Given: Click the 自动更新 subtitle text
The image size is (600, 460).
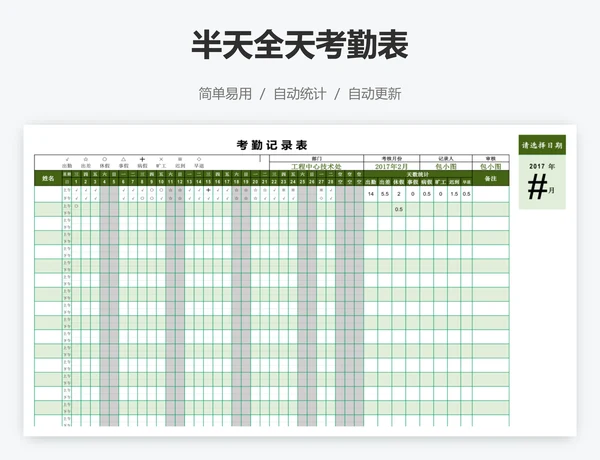Looking at the screenshot, I should (375, 94).
